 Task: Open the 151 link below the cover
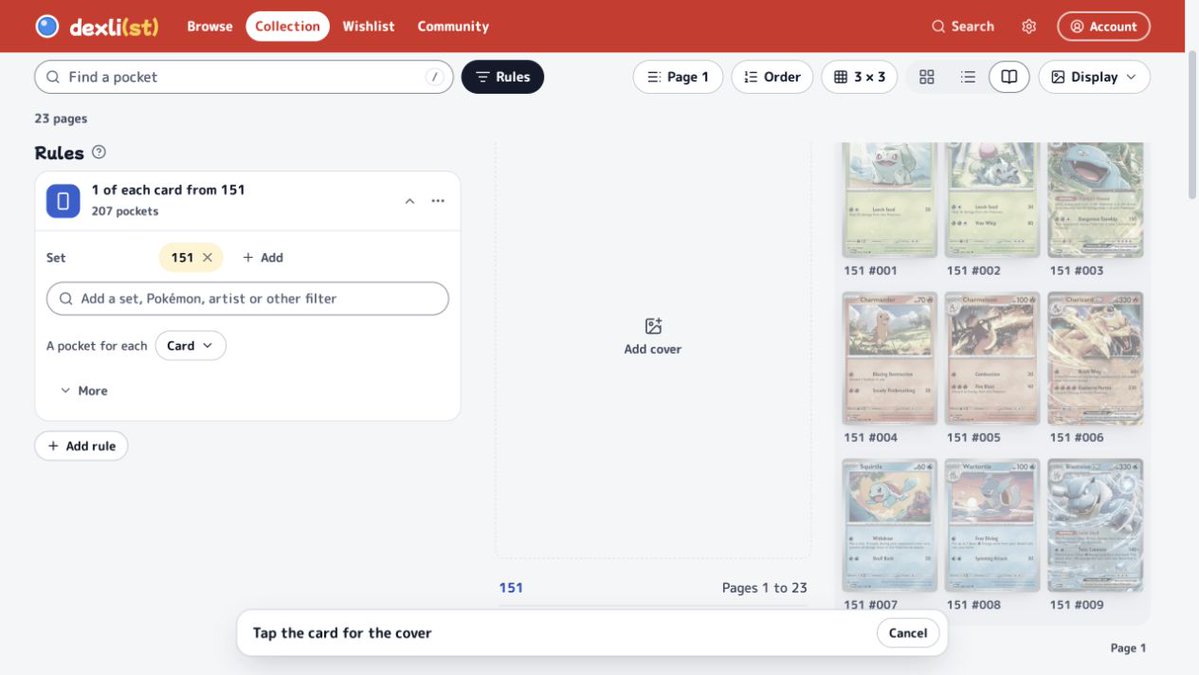tap(511, 587)
